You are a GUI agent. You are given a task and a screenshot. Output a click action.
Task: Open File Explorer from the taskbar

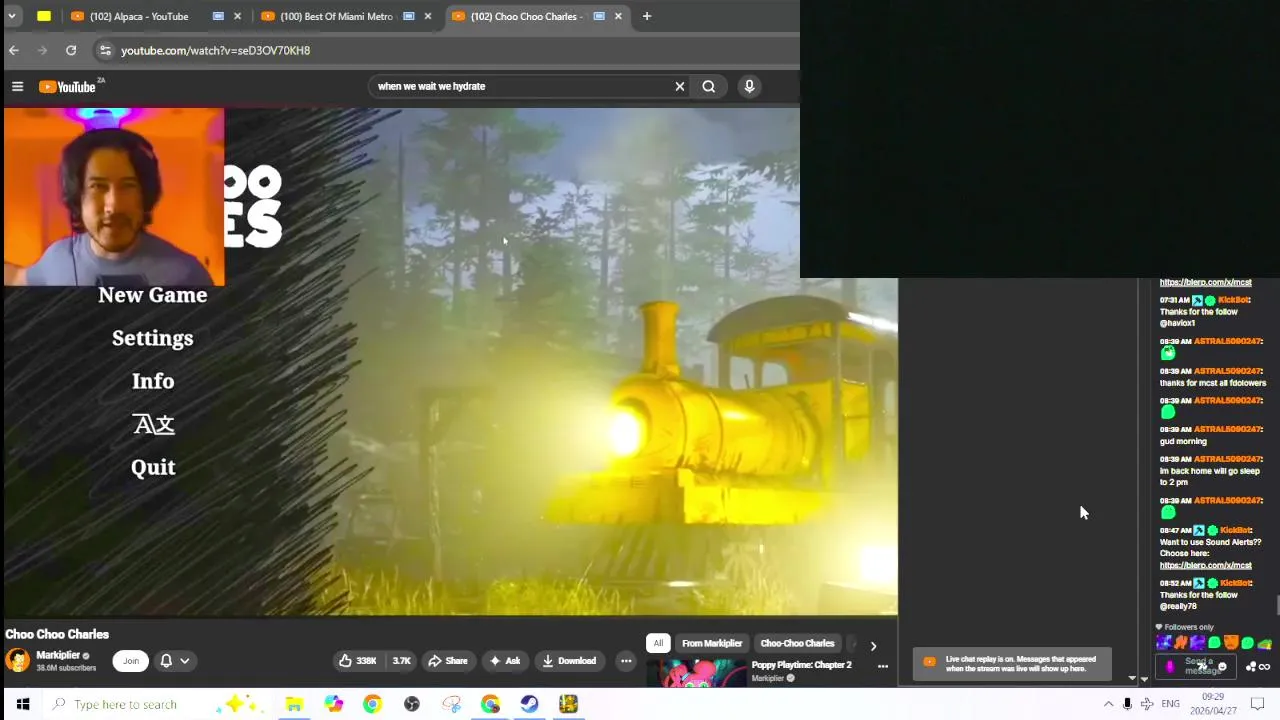click(x=294, y=704)
